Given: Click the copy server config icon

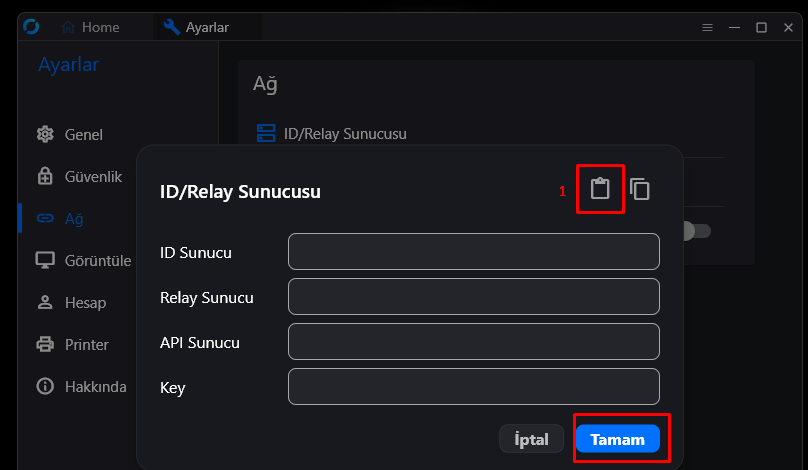Looking at the screenshot, I should (639, 189).
